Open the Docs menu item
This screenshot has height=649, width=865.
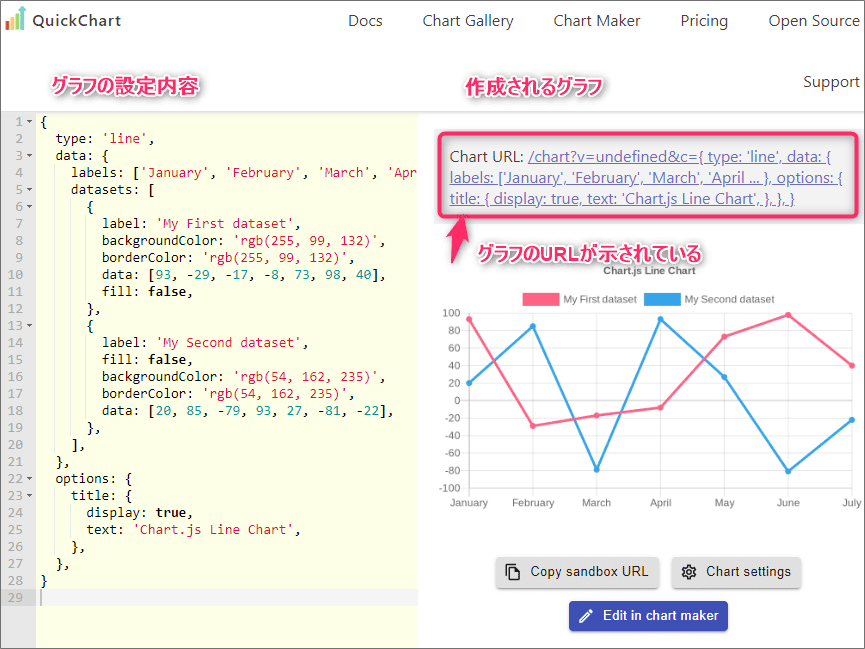pos(365,21)
